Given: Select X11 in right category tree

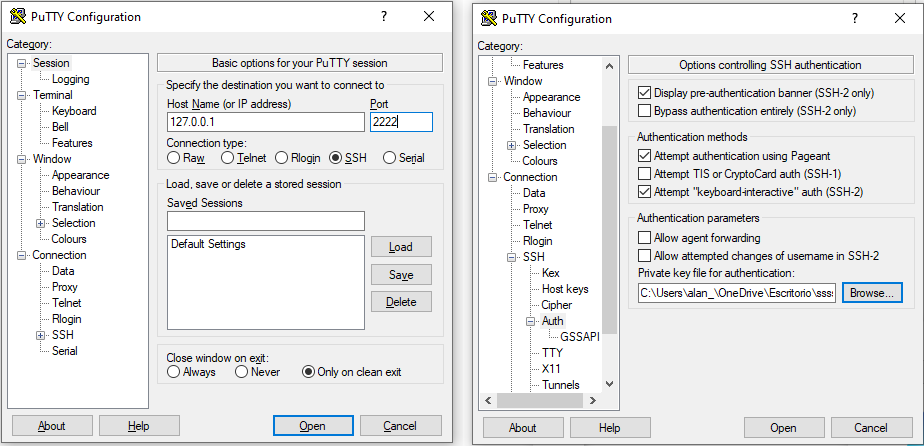Looking at the screenshot, I should click(x=551, y=369).
